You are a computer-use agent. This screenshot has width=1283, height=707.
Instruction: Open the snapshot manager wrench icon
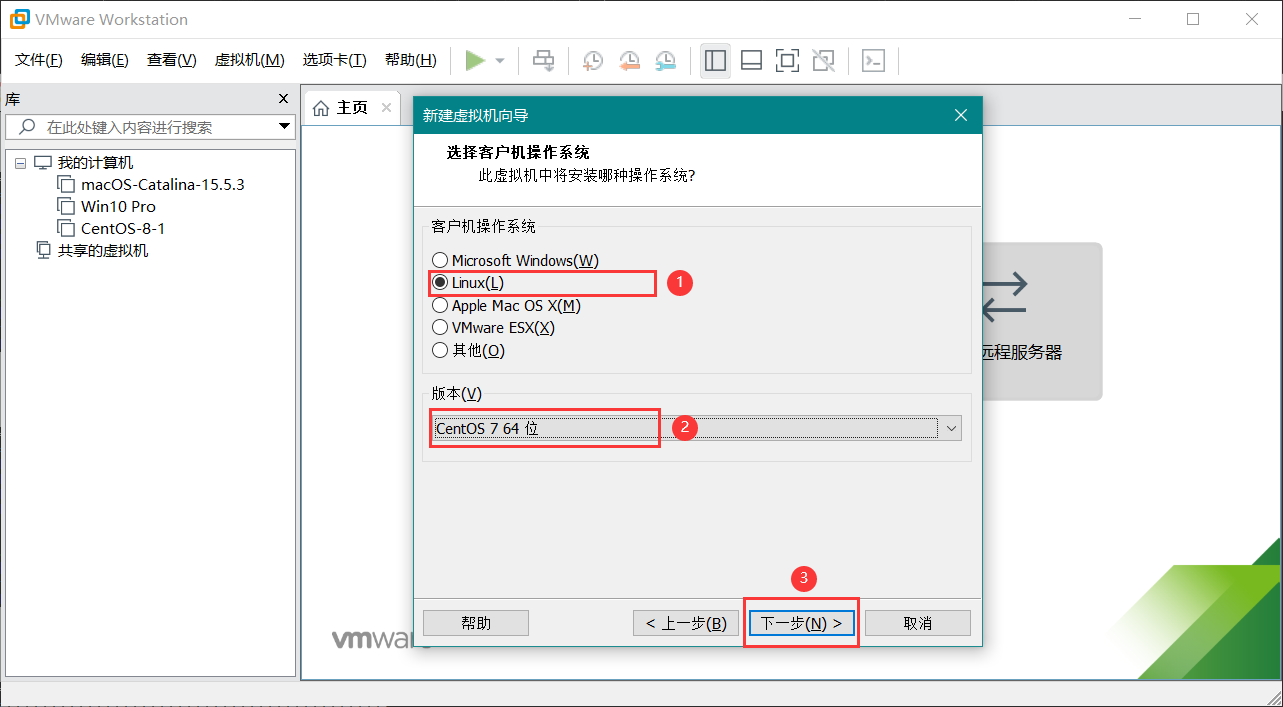(665, 61)
